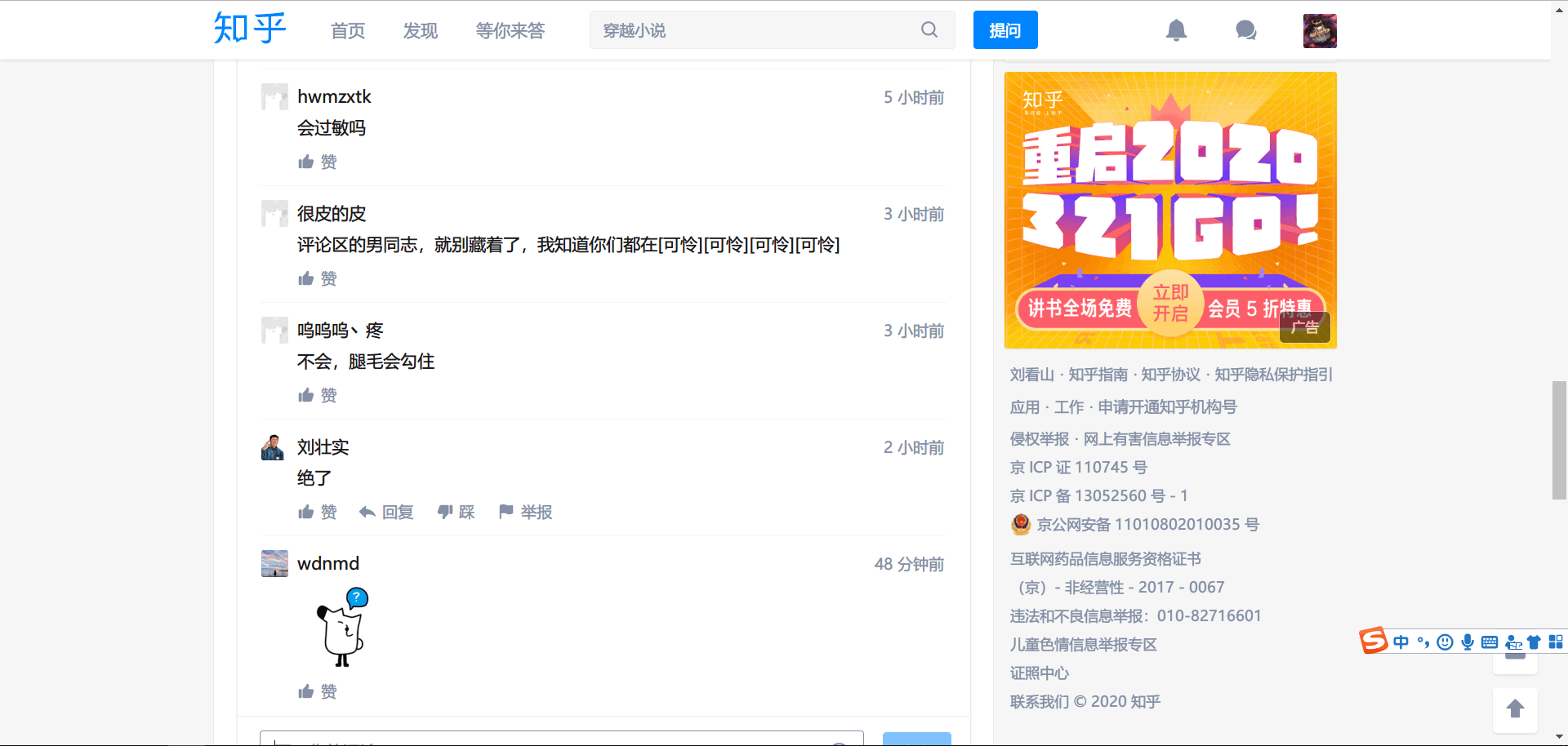This screenshot has width=1568, height=746.
Task: Open Sogou soft keyboard menu
Action: [x=1490, y=642]
